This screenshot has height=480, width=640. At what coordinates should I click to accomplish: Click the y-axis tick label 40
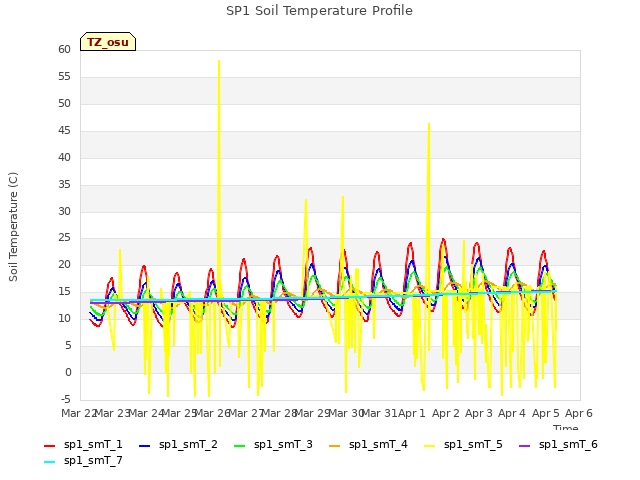pos(64,157)
